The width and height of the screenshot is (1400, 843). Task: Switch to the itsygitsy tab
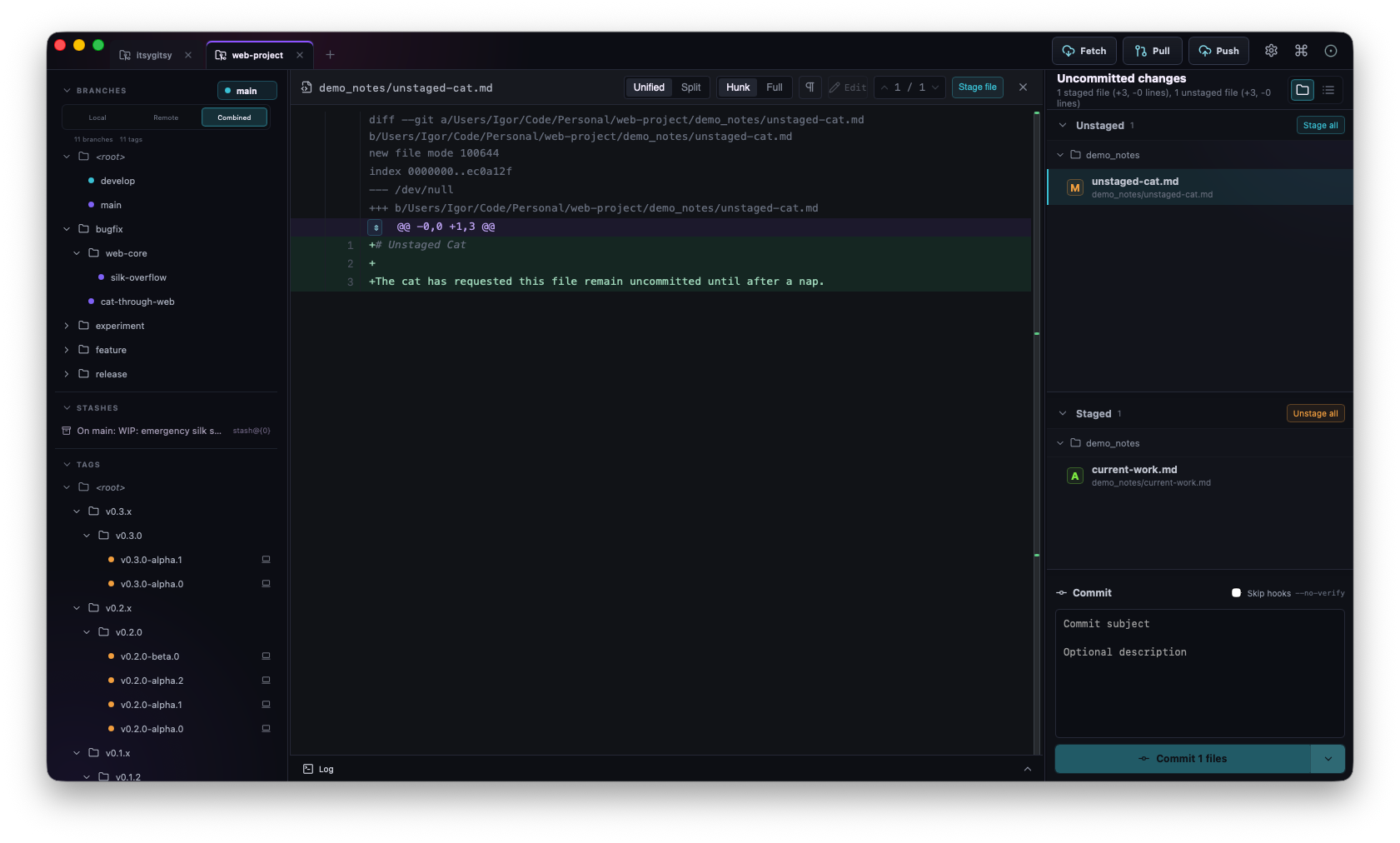154,55
